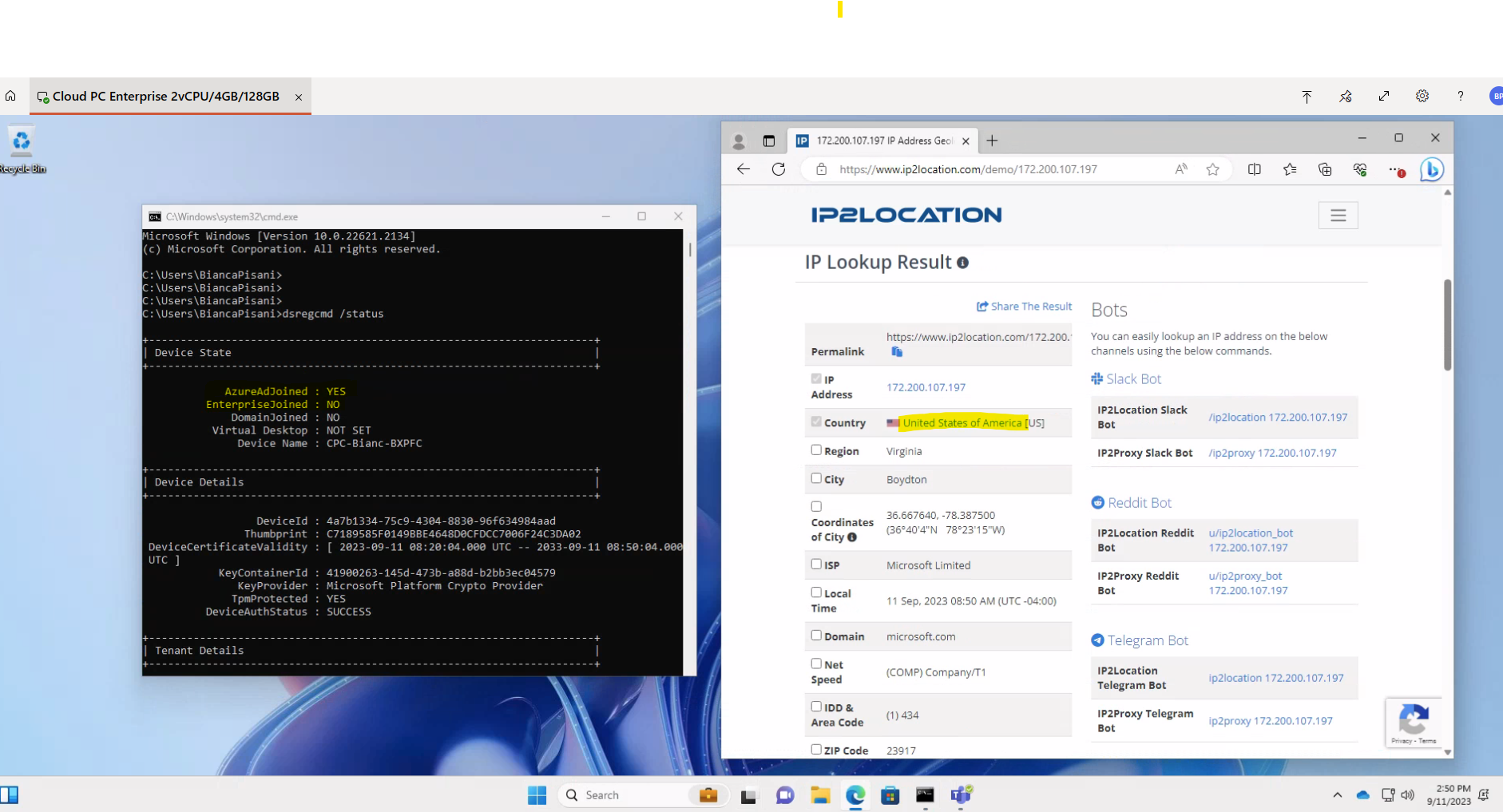Viewport: 1503px width, 812px height.
Task: Click the cmd window vertical scrollbar
Action: tap(690, 249)
